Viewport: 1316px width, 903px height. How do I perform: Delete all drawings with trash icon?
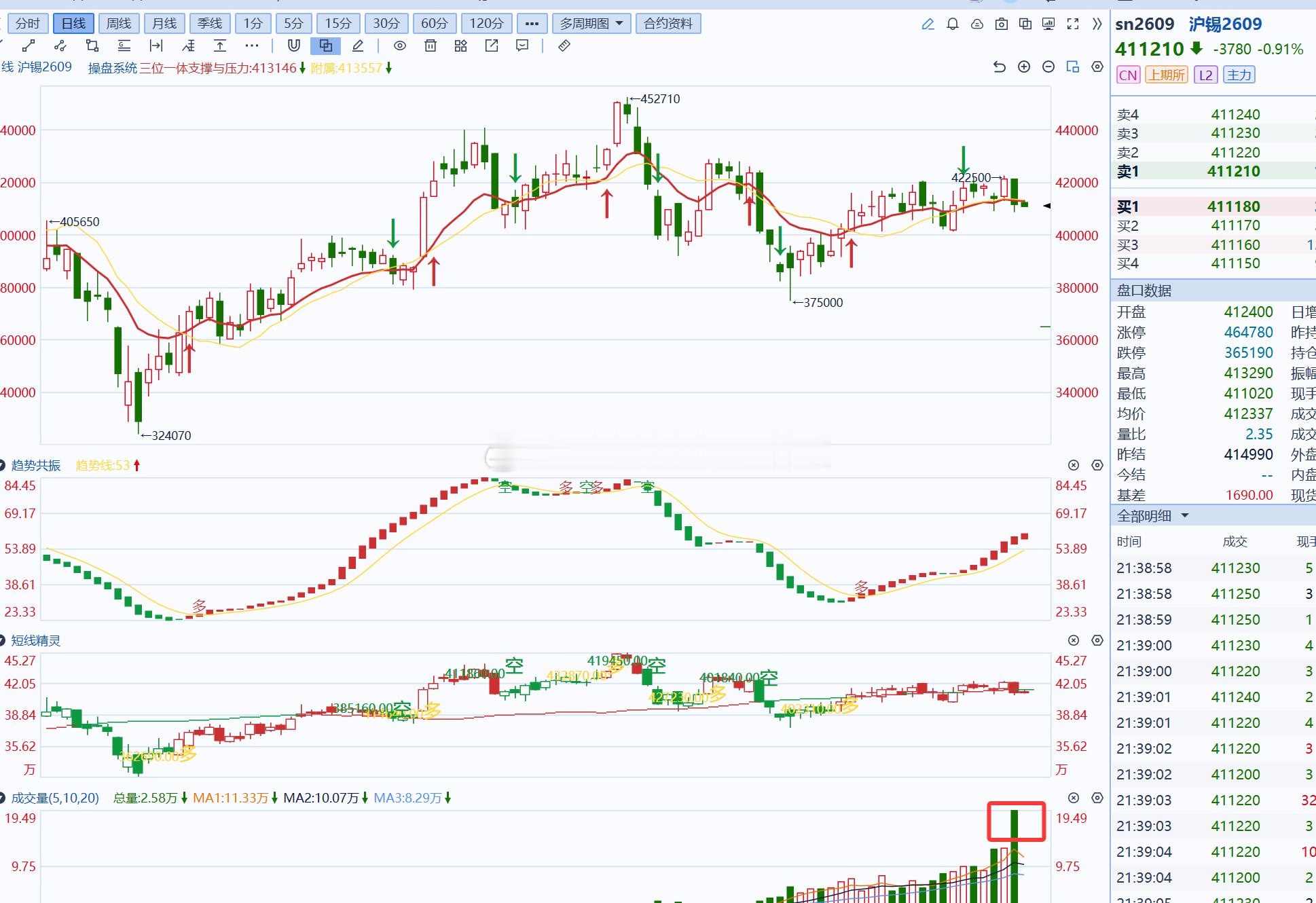pos(431,46)
